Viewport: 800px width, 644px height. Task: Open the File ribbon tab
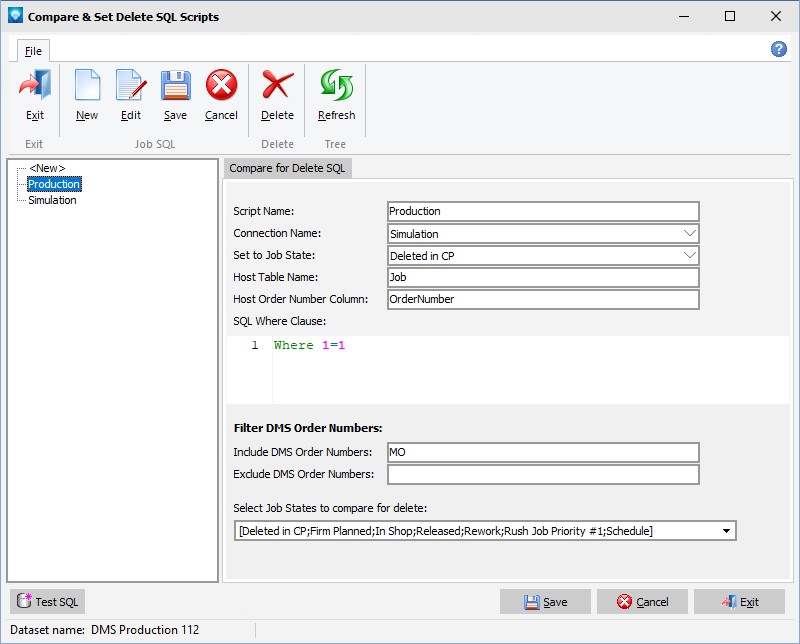(x=33, y=51)
